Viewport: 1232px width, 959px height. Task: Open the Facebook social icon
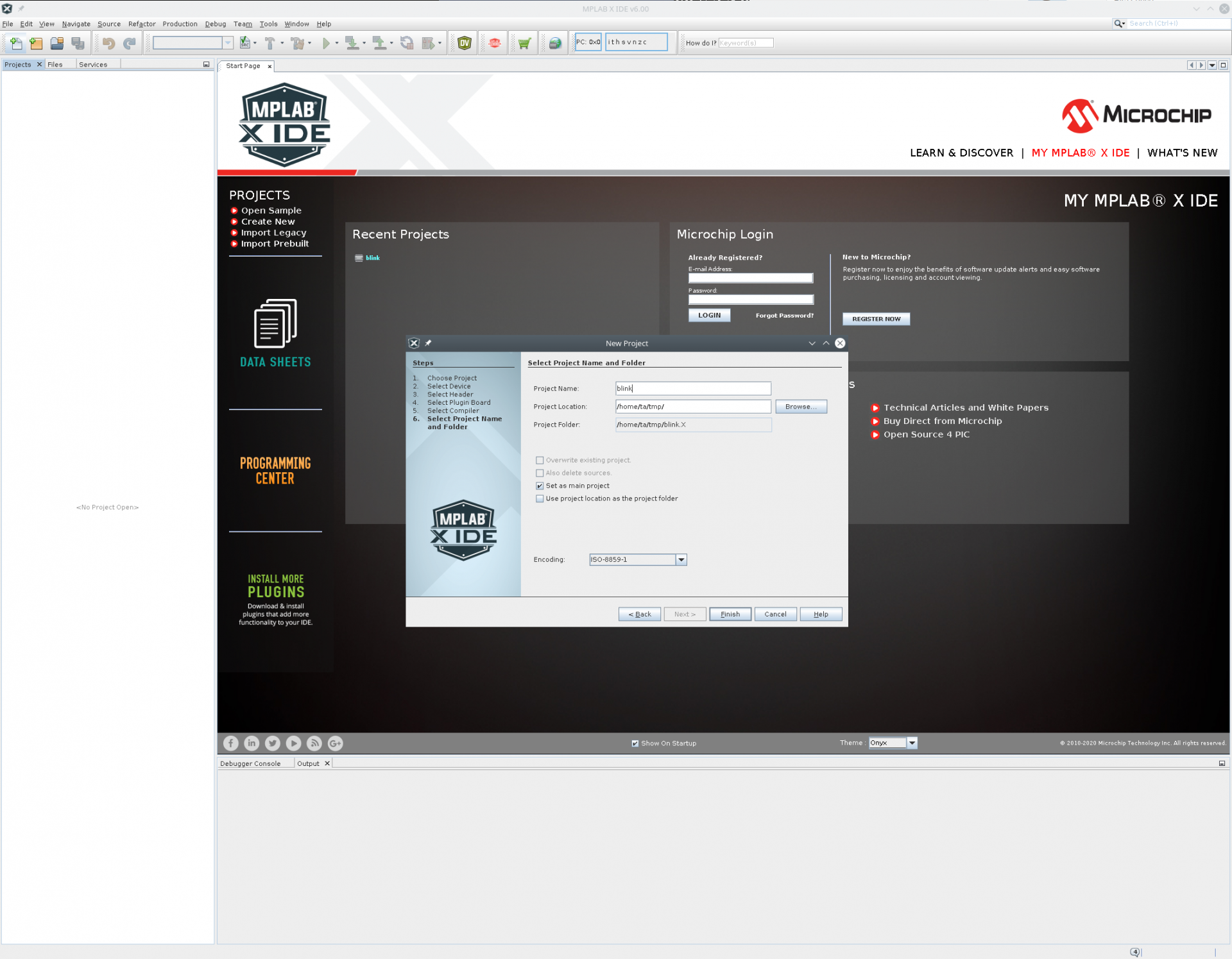[231, 743]
